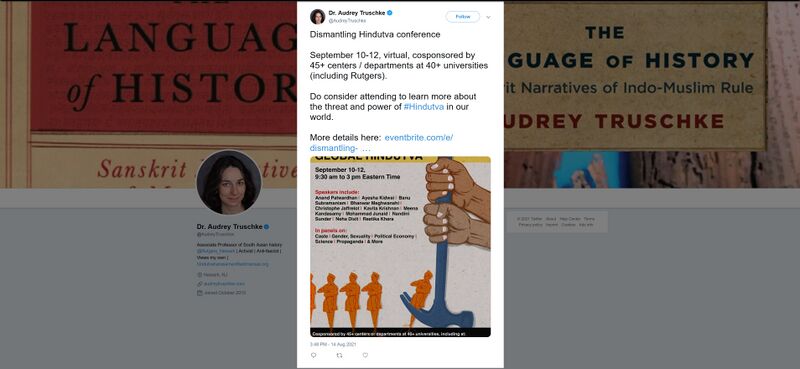The image size is (800, 369).
Task: Click the link icon in profile bio
Action: 199,284
